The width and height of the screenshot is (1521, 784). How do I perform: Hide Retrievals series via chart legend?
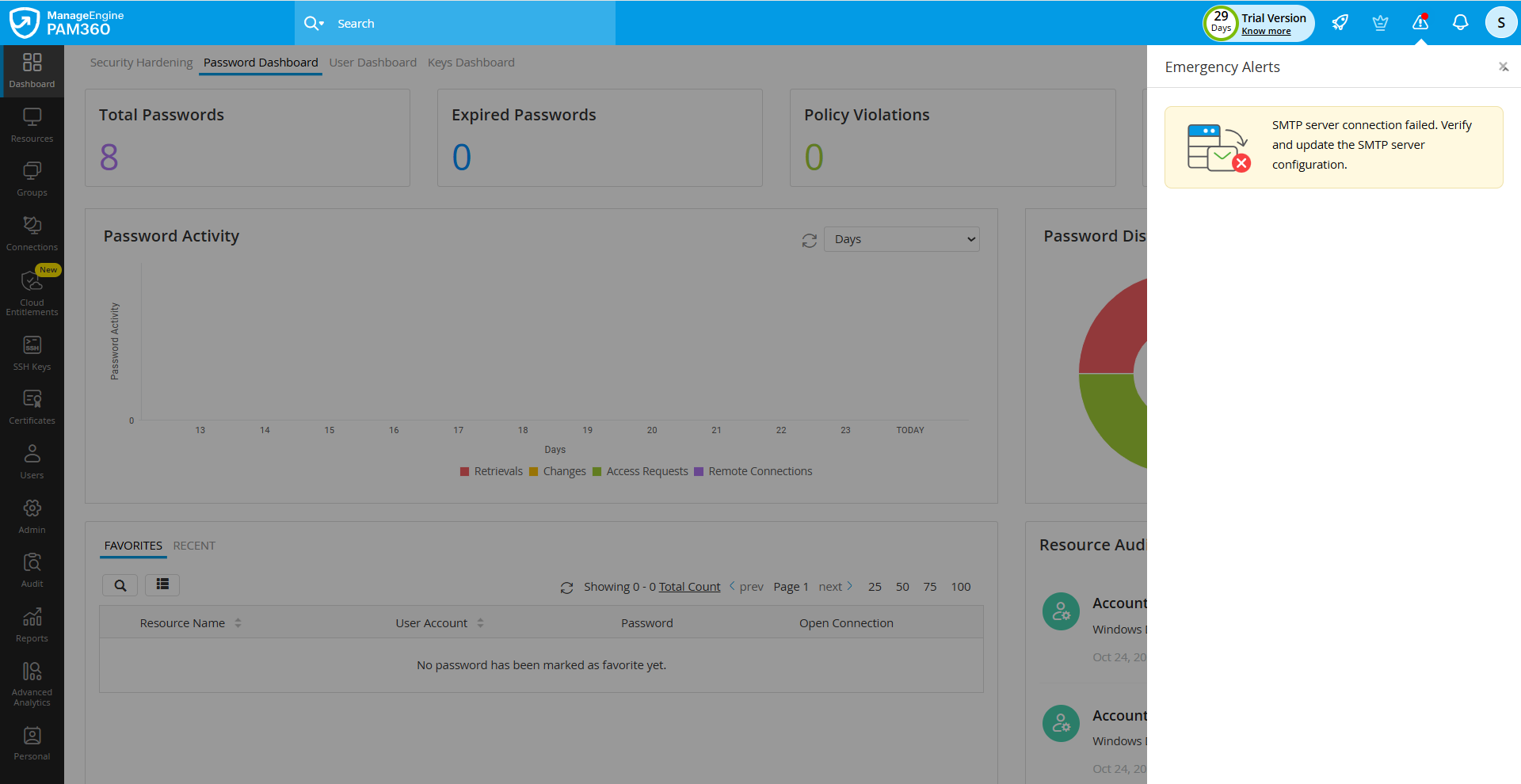coord(491,471)
